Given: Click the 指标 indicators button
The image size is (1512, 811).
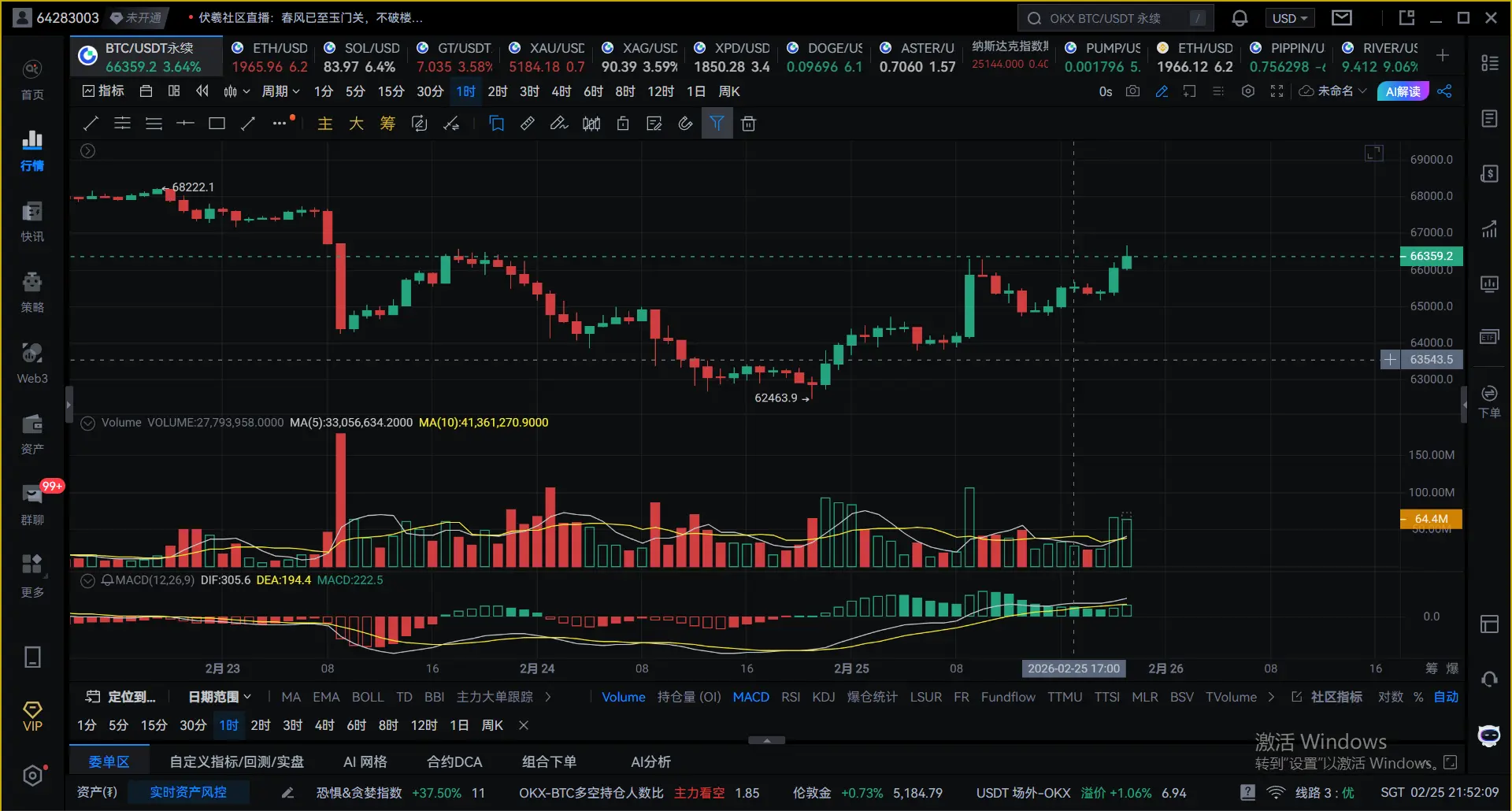Looking at the screenshot, I should (103, 91).
